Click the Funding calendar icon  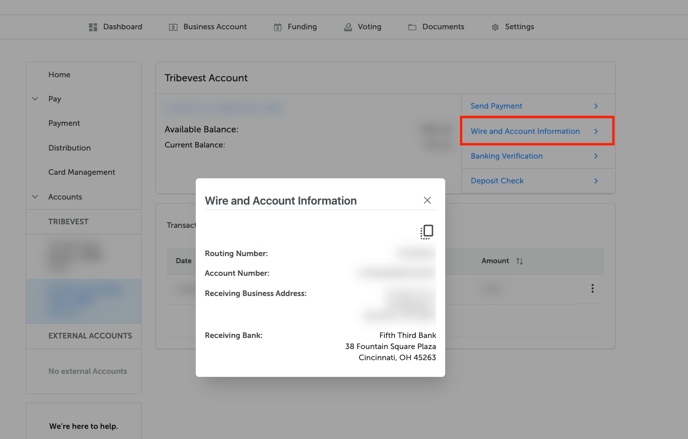pyautogui.click(x=278, y=27)
